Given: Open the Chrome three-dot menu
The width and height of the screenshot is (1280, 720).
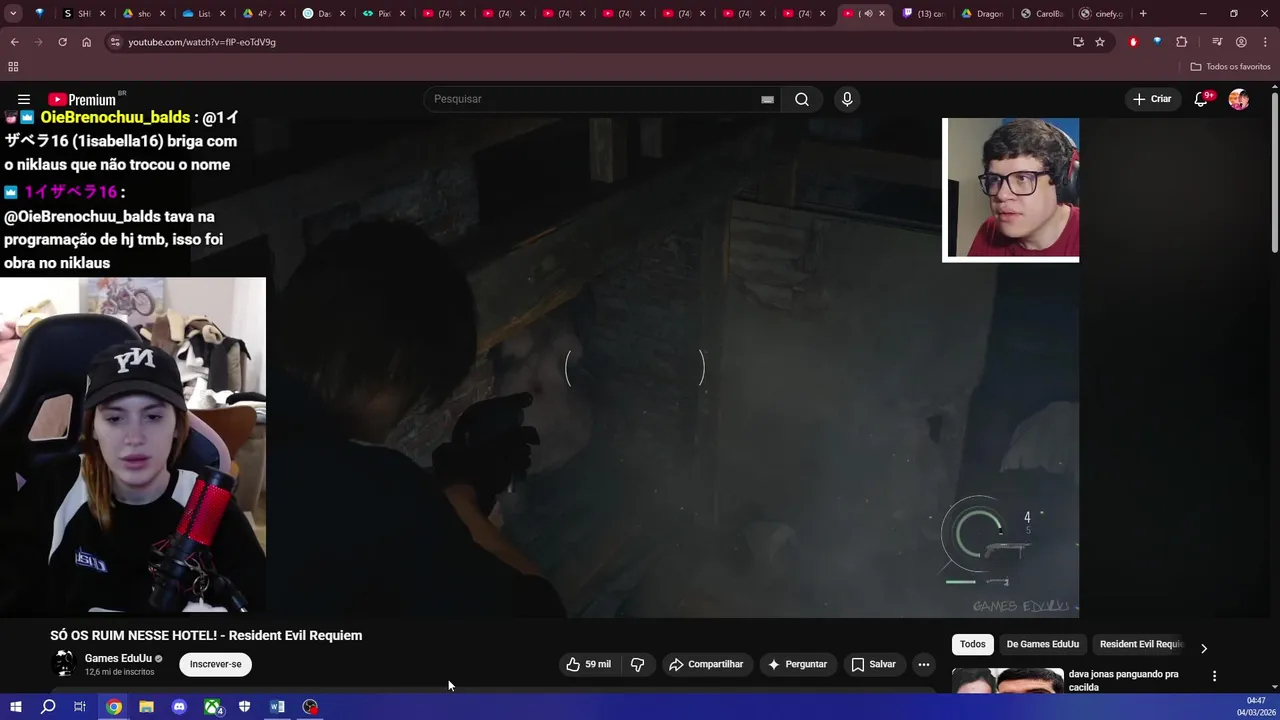Looking at the screenshot, I should (x=1264, y=42).
